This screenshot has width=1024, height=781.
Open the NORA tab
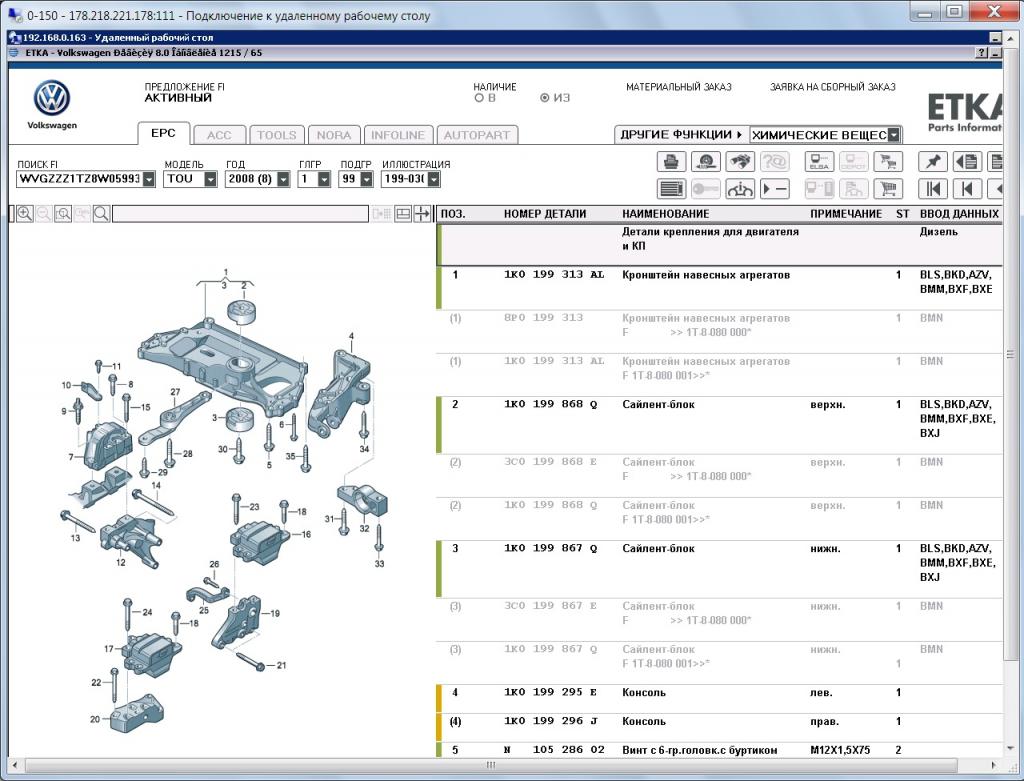pos(334,135)
